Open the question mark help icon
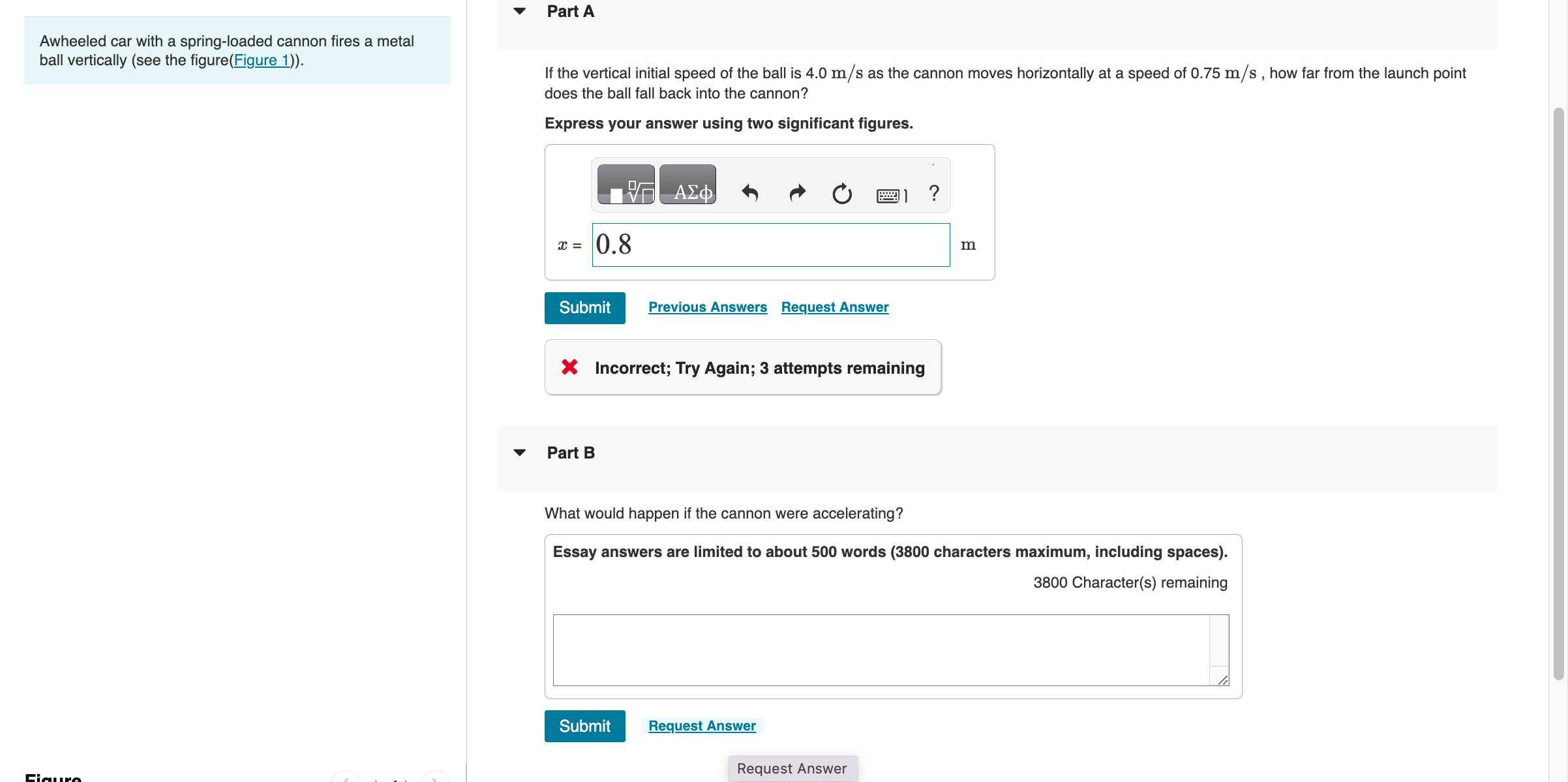Viewport: 1568px width, 782px height. tap(933, 193)
